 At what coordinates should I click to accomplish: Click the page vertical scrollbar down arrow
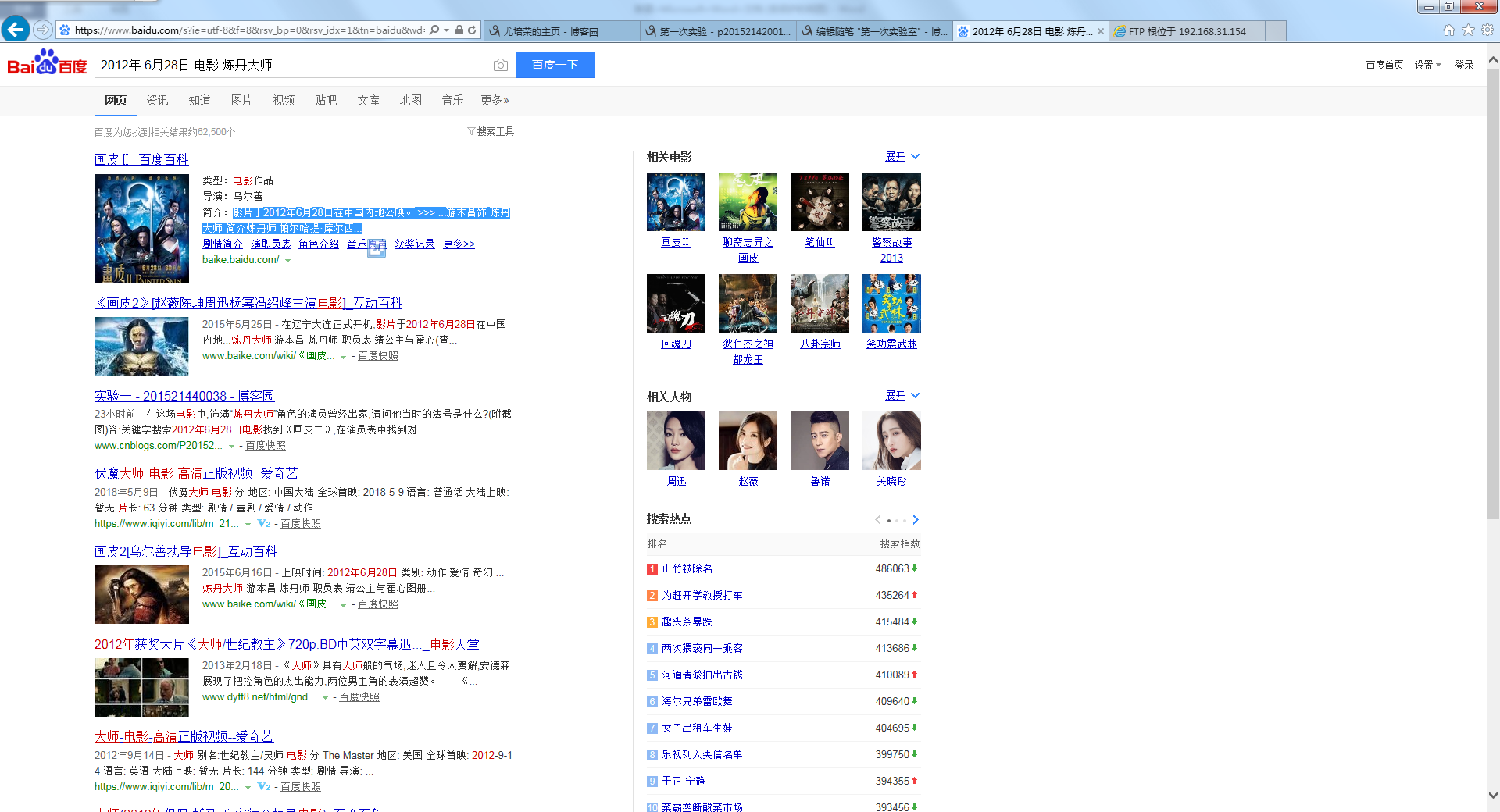point(1493,796)
